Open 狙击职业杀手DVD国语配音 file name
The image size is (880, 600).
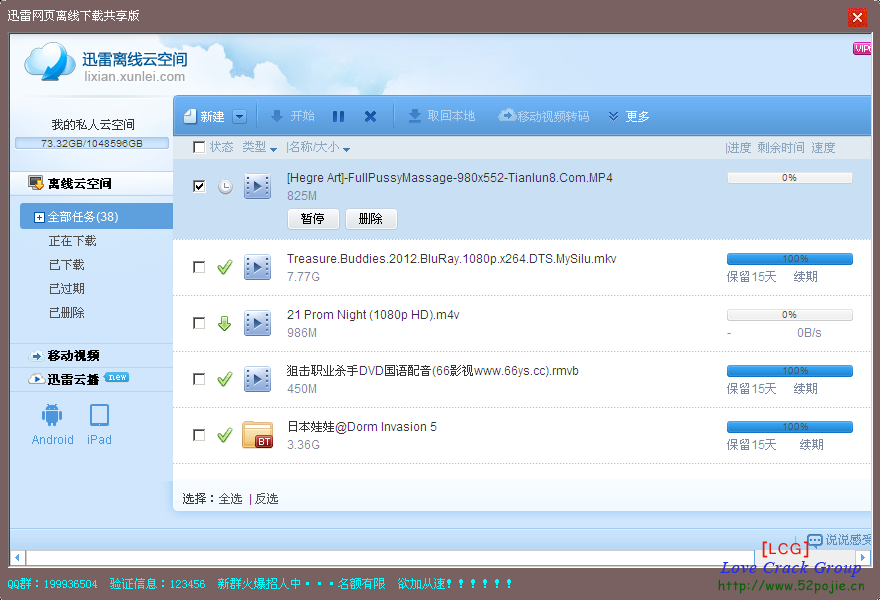pyautogui.click(x=433, y=371)
